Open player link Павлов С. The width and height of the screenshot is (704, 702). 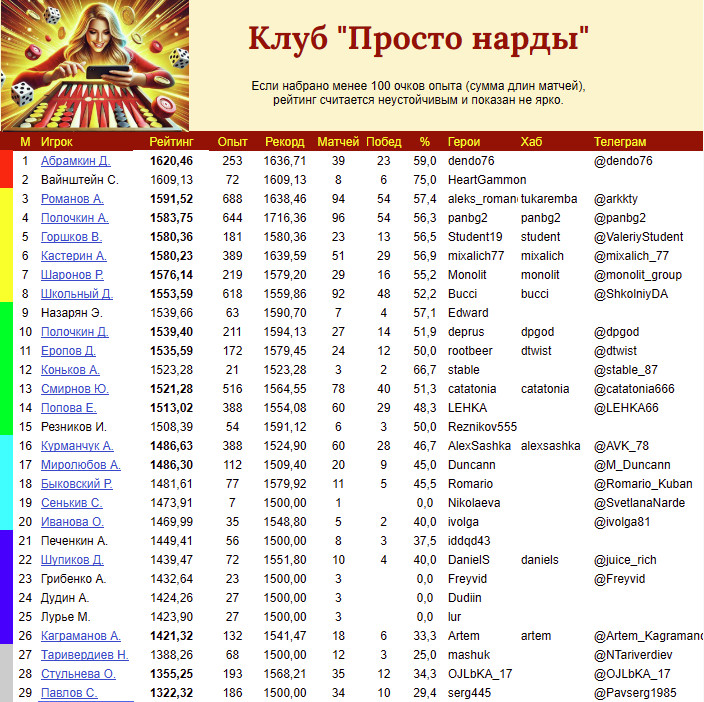69,693
